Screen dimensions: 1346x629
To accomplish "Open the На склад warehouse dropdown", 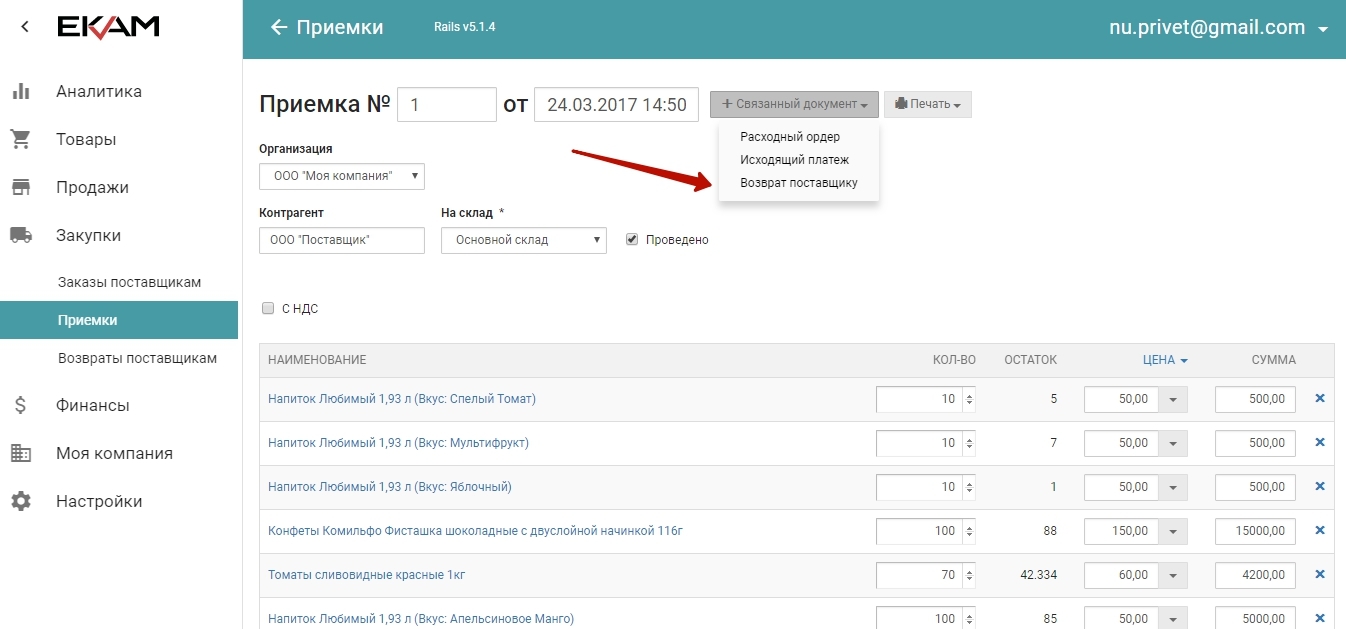I will [523, 241].
